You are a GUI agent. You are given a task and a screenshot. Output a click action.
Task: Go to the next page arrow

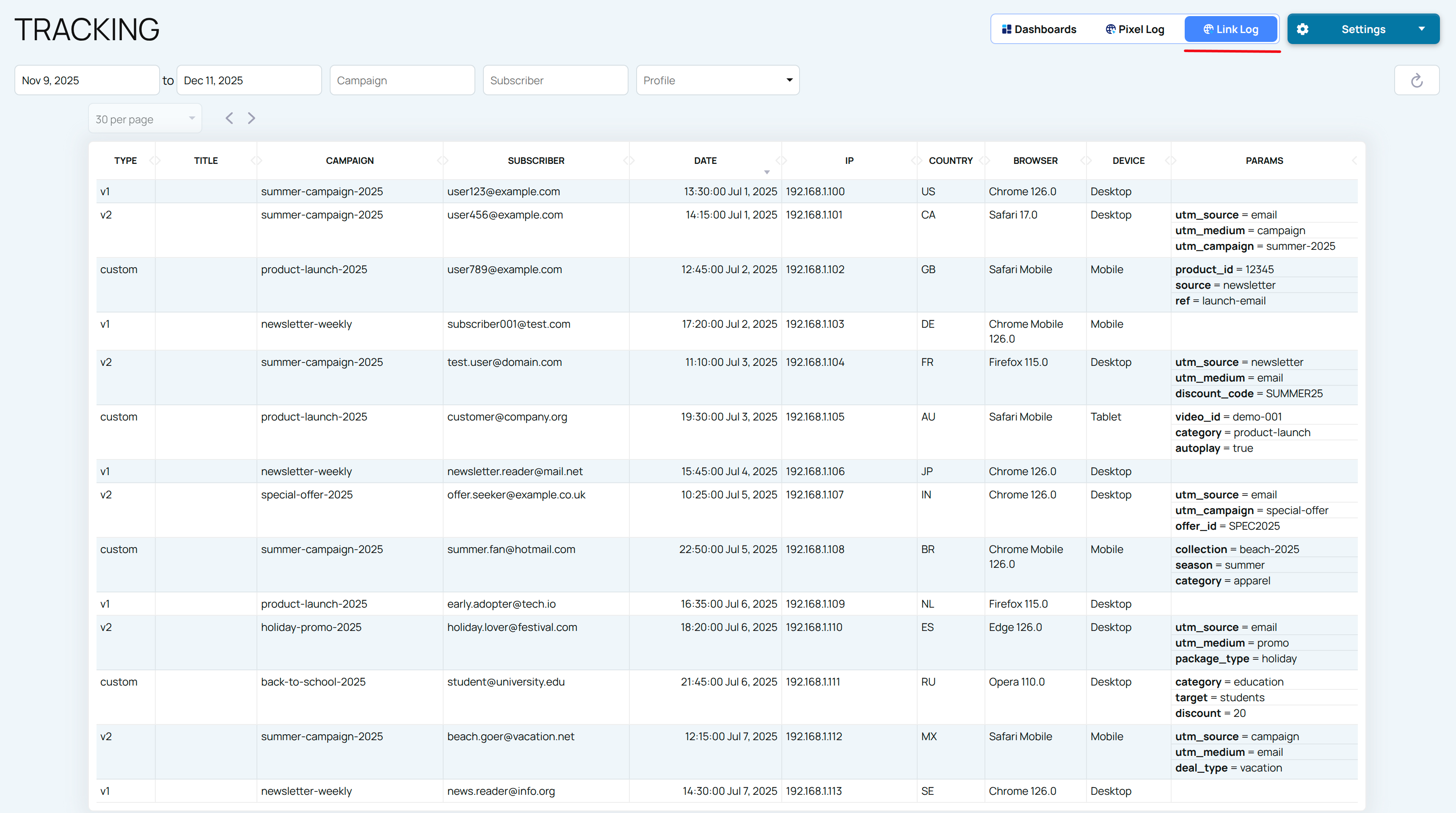251,118
